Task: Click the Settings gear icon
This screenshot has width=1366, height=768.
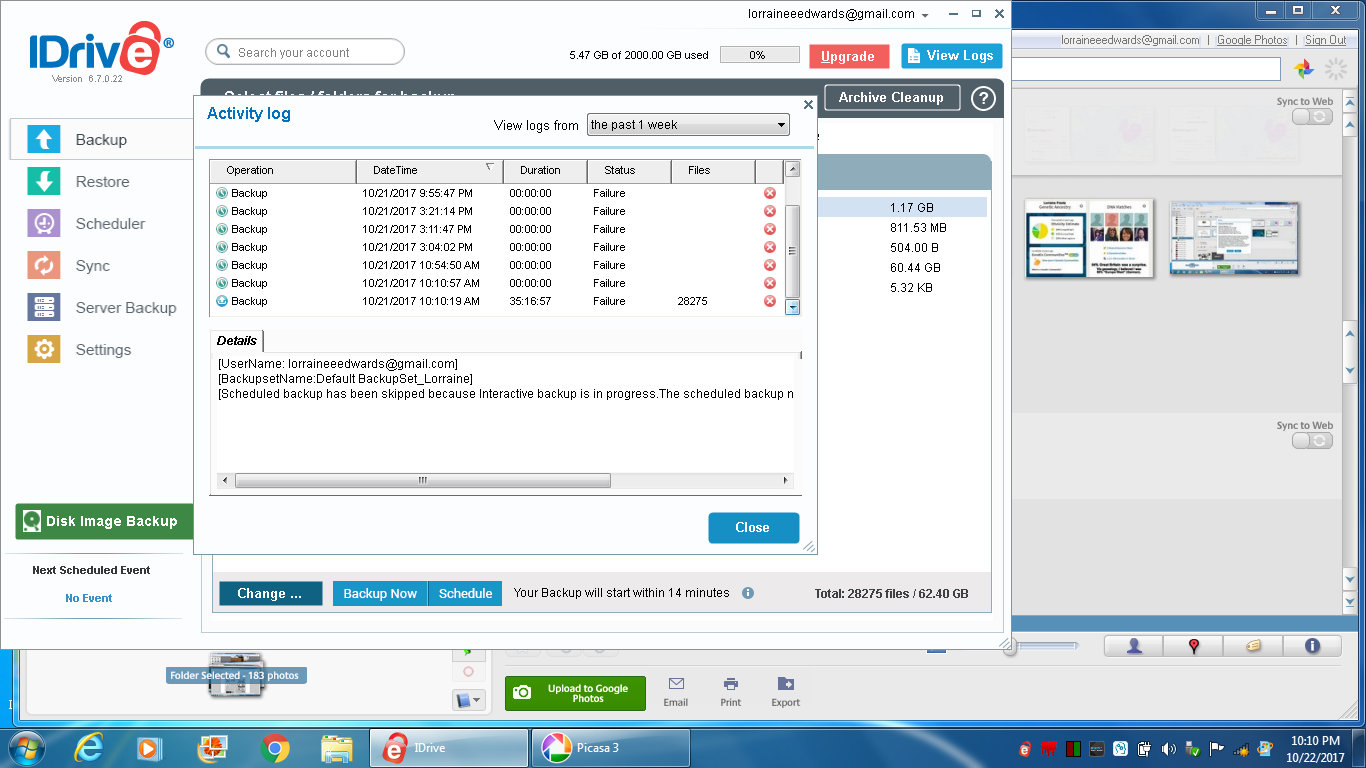Action: point(43,350)
